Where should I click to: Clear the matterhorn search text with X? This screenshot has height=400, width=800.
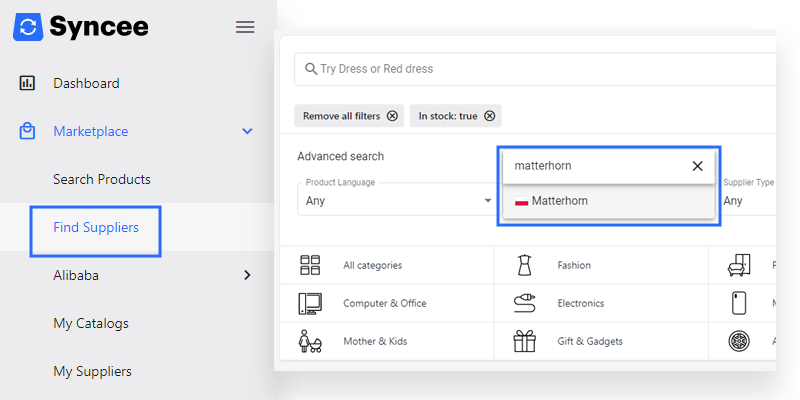pos(697,166)
